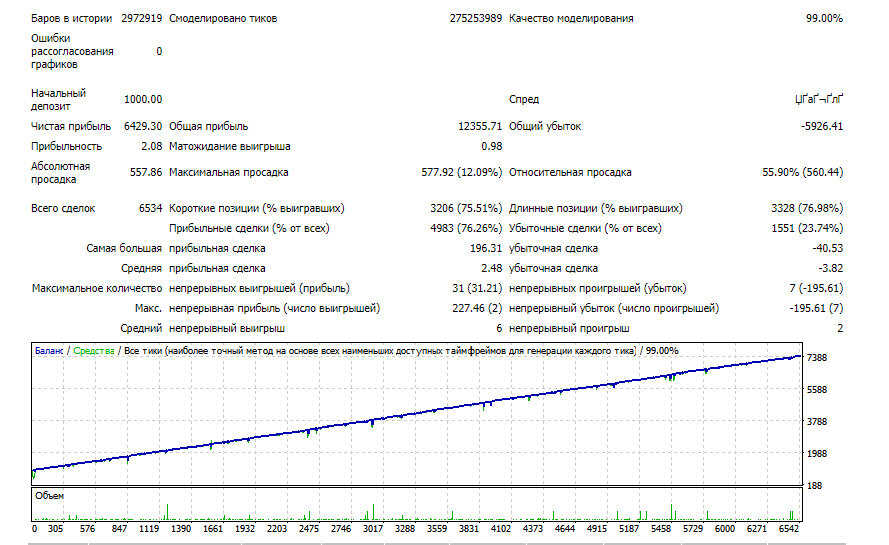The image size is (889, 545).
Task: Click the gross loss value -5926.41
Action: click(822, 126)
